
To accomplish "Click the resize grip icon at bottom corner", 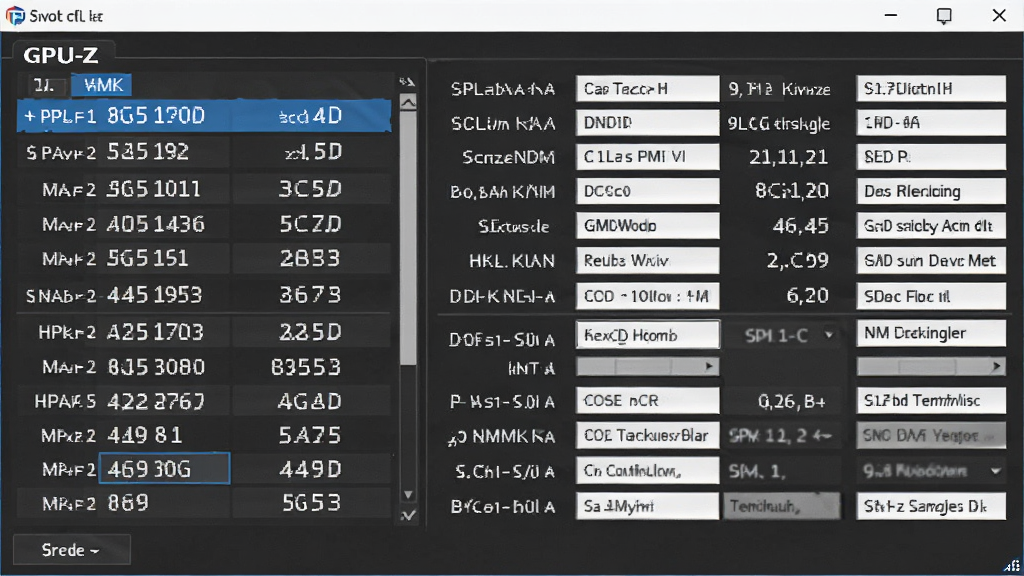I will coord(1013,566).
